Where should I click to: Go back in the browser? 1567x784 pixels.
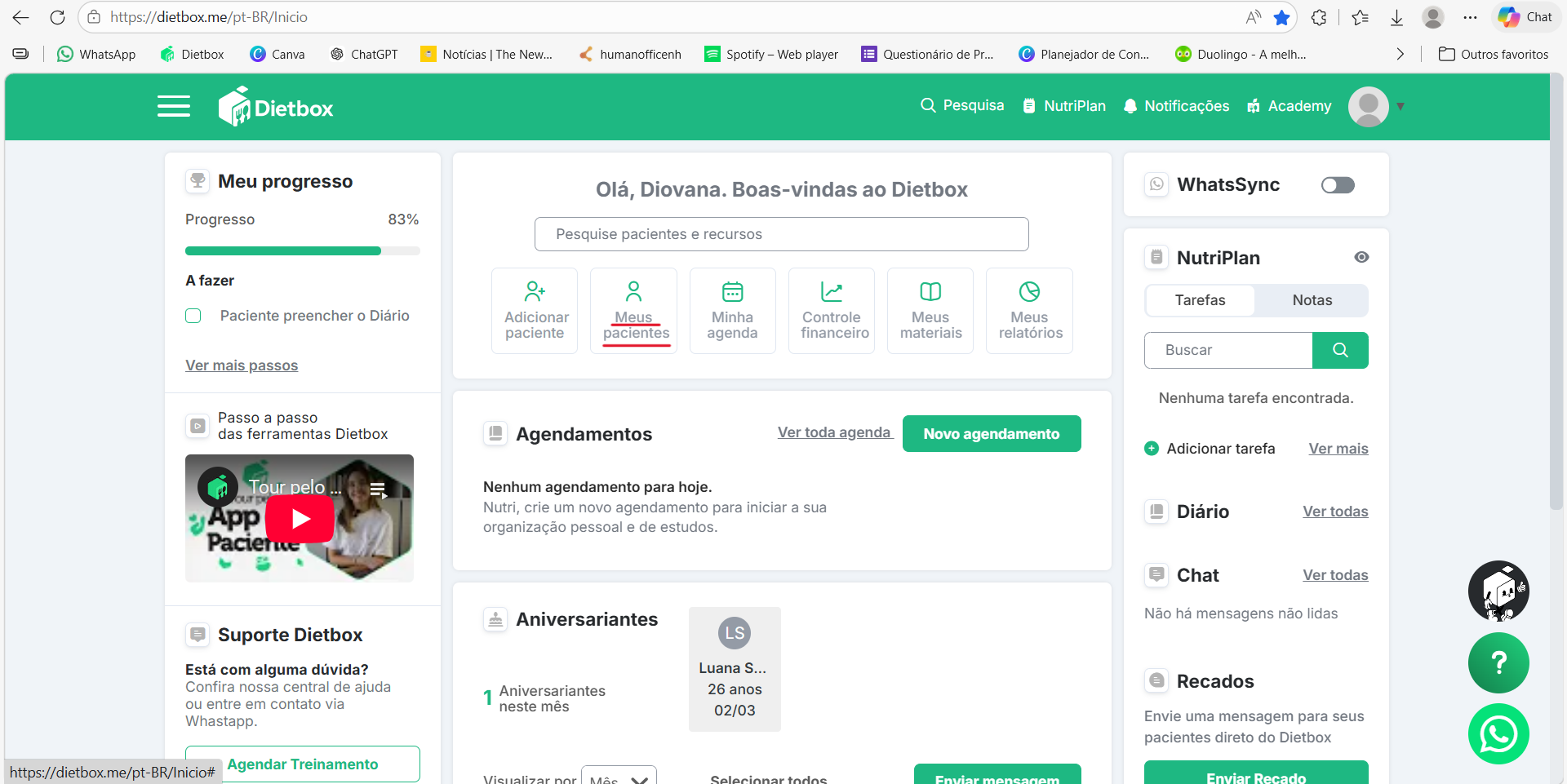20,17
